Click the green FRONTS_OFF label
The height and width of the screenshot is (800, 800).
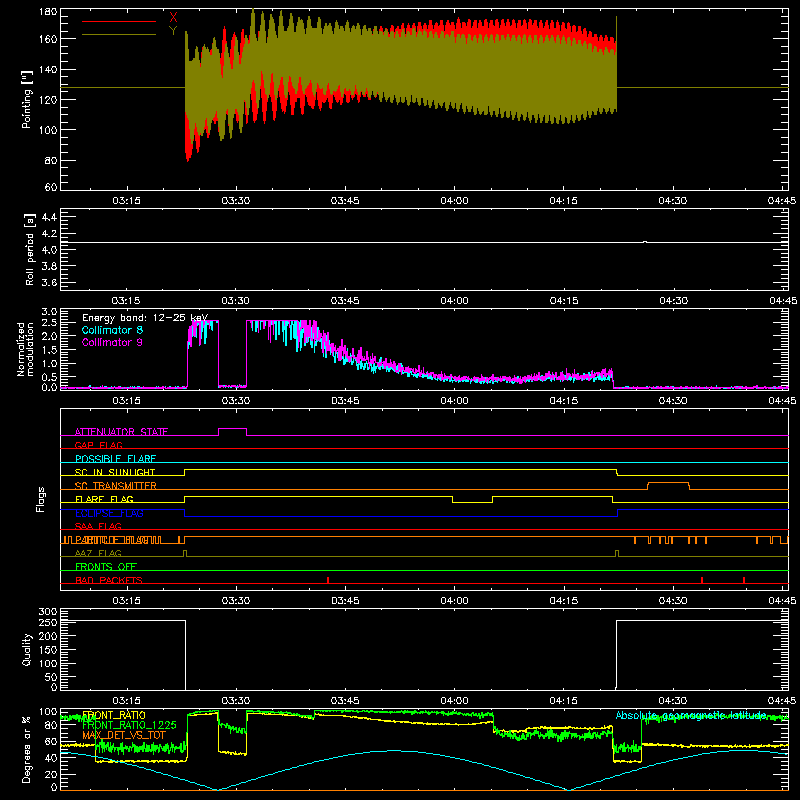(x=106, y=567)
